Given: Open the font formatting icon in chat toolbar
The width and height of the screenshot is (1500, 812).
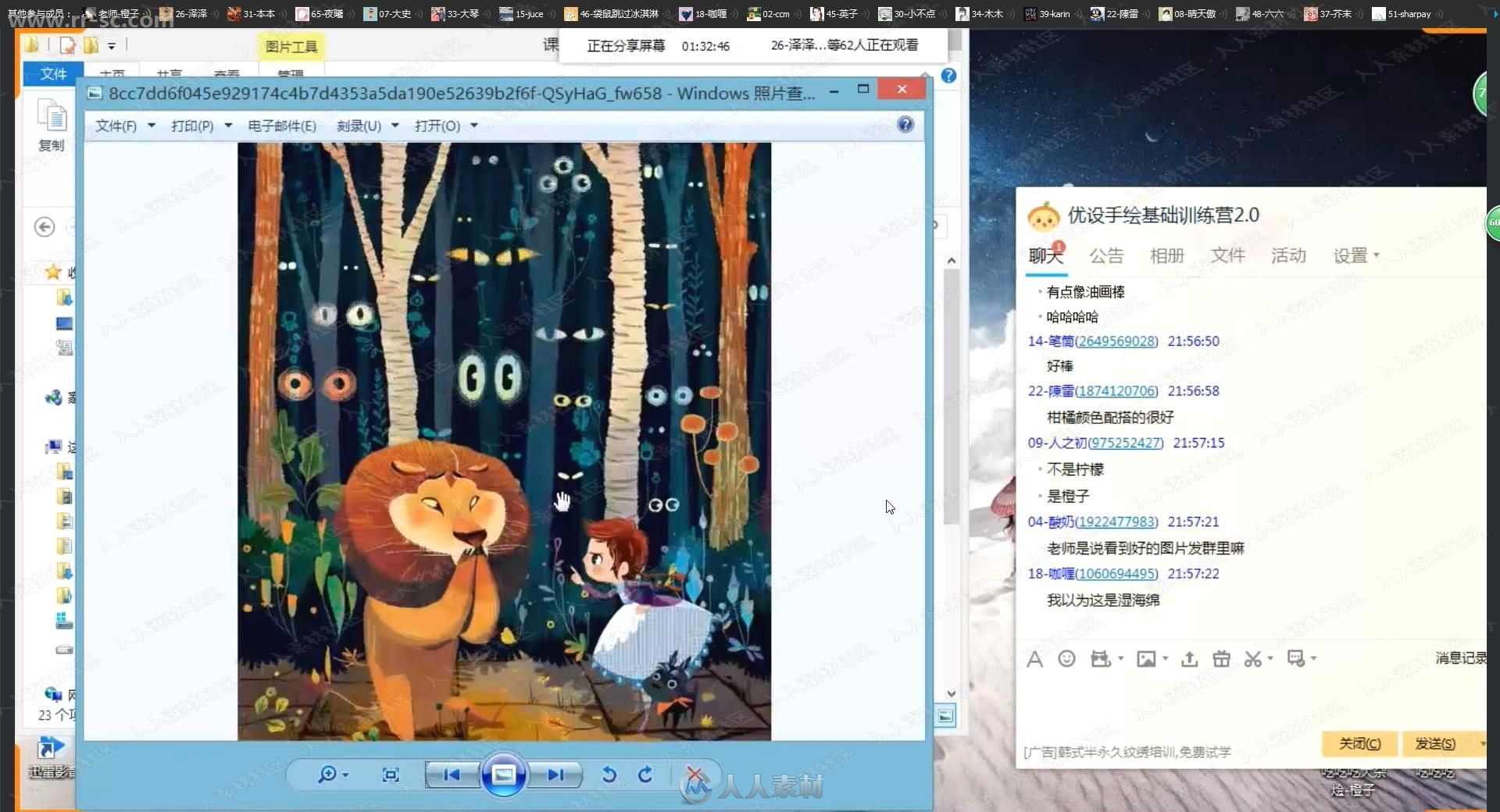Looking at the screenshot, I should 1035,659.
